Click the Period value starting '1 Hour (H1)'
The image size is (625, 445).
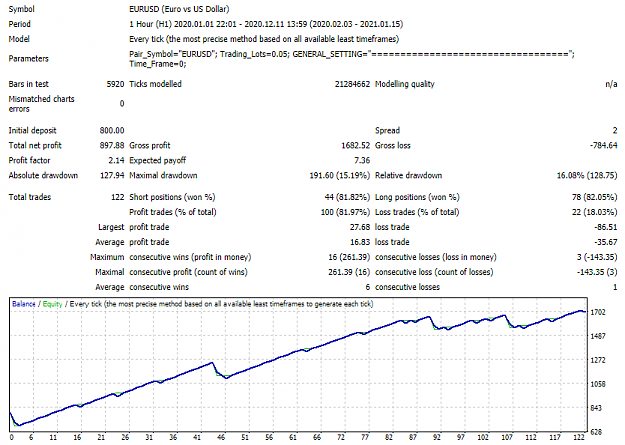[266, 24]
